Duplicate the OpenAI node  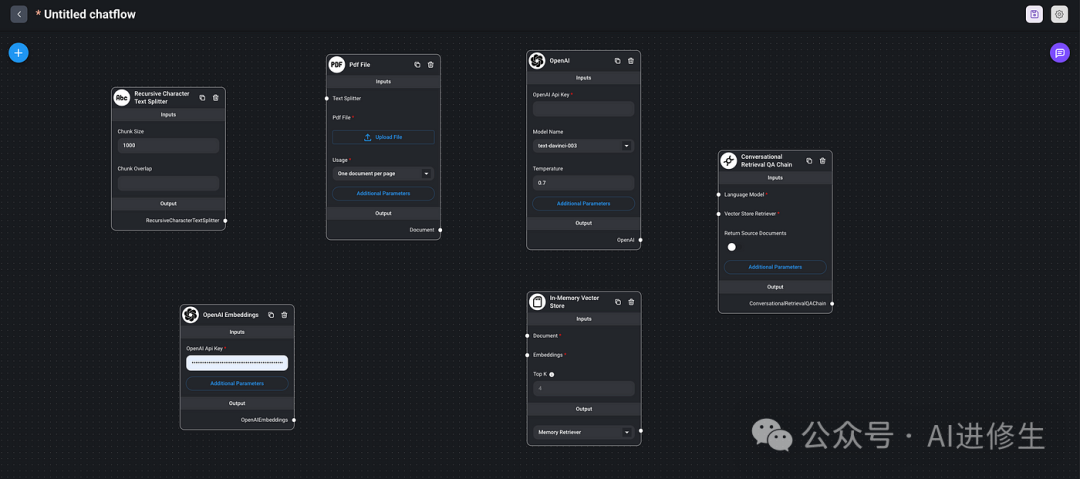pos(617,61)
